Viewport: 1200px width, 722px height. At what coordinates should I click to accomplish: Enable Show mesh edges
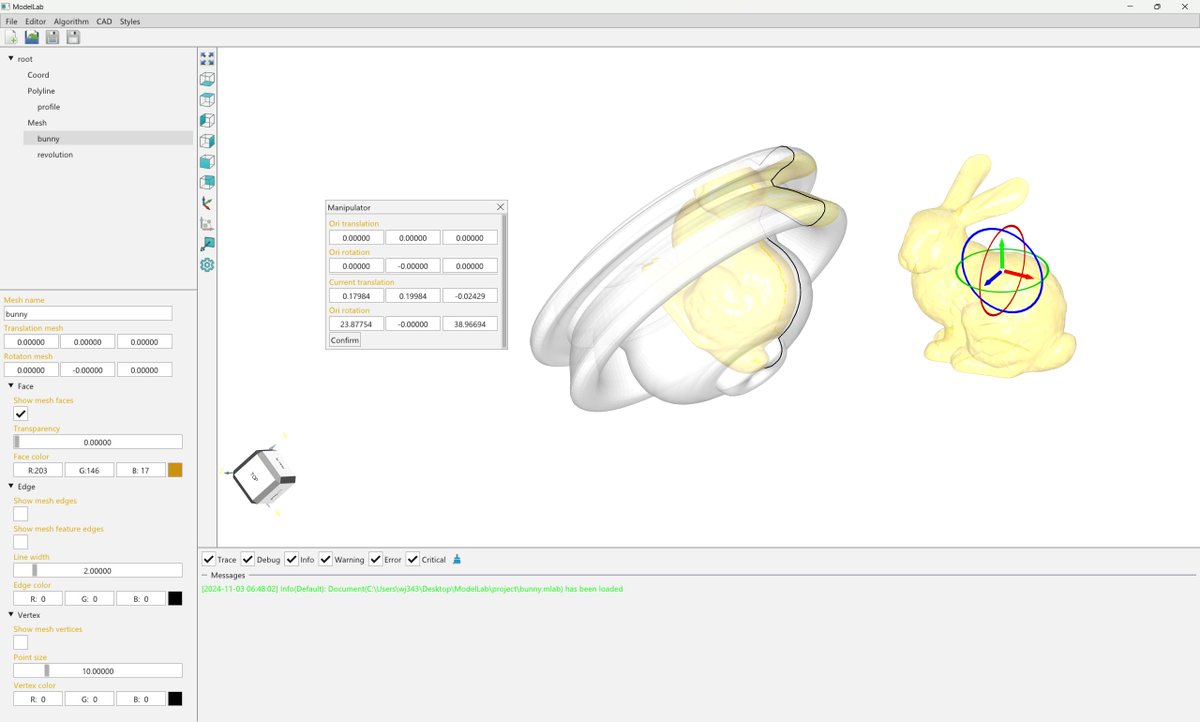click(x=20, y=514)
